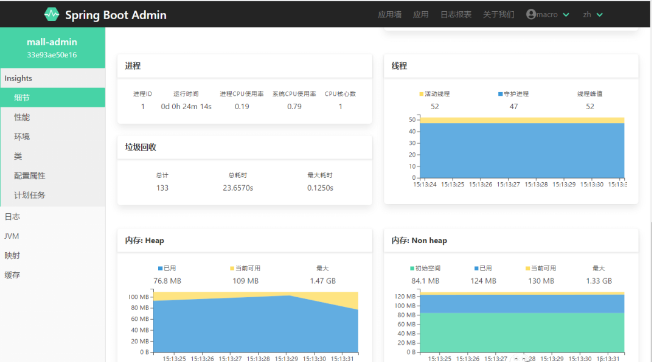The height and width of the screenshot is (362, 652).
Task: Click the Heap 当前可用 yellow legend swatch
Action: 232,268
